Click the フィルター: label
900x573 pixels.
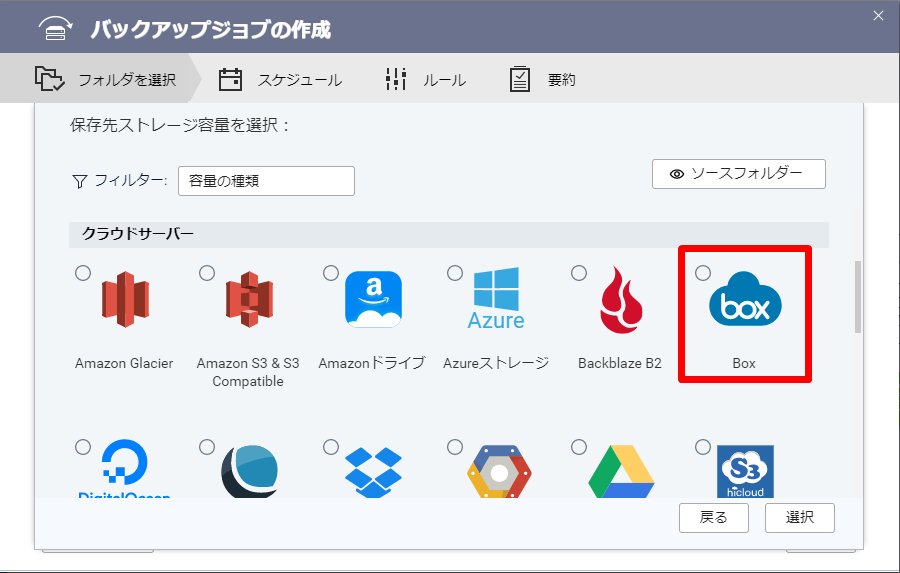[x=130, y=181]
